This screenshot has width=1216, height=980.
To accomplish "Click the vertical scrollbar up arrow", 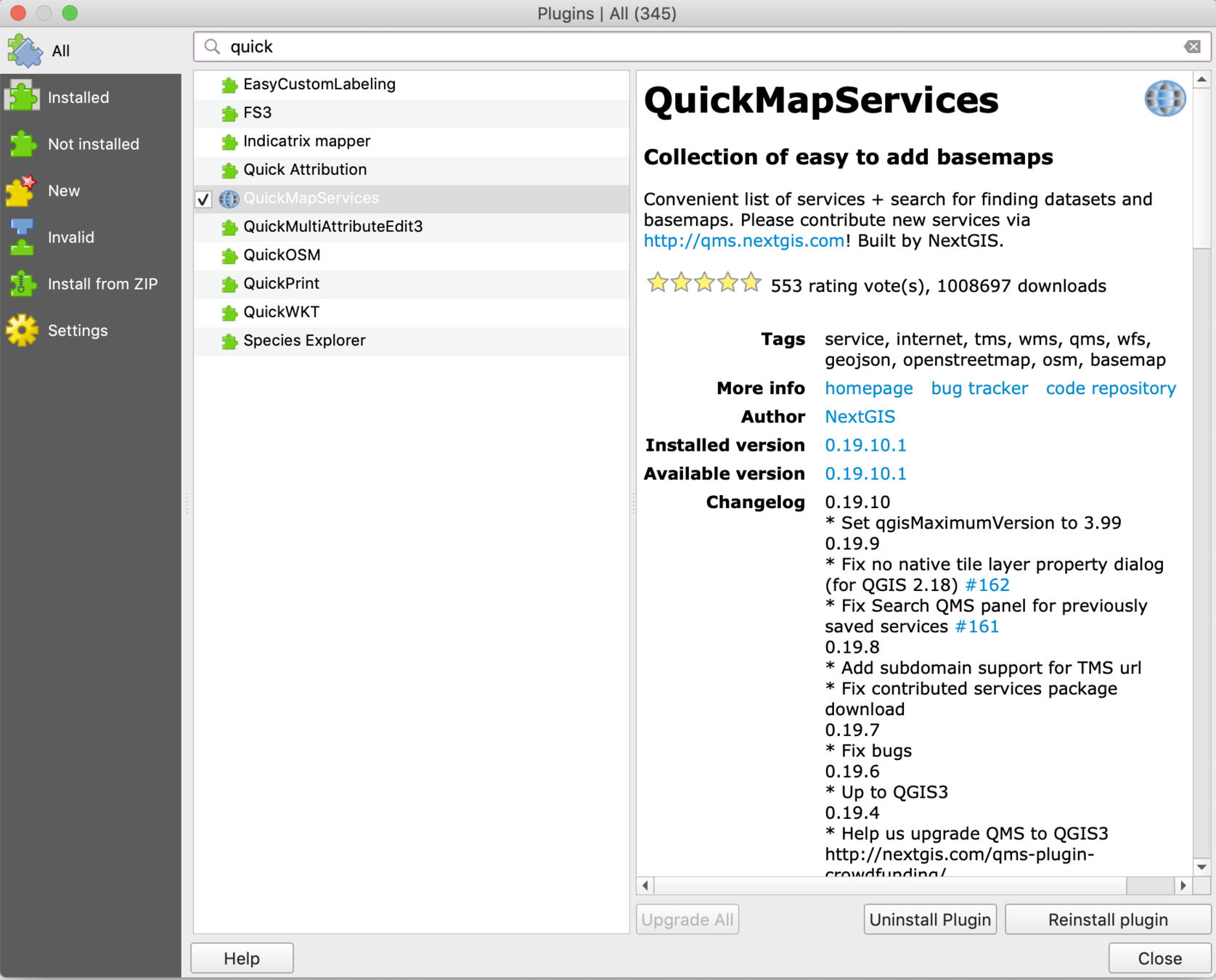I will point(1201,79).
